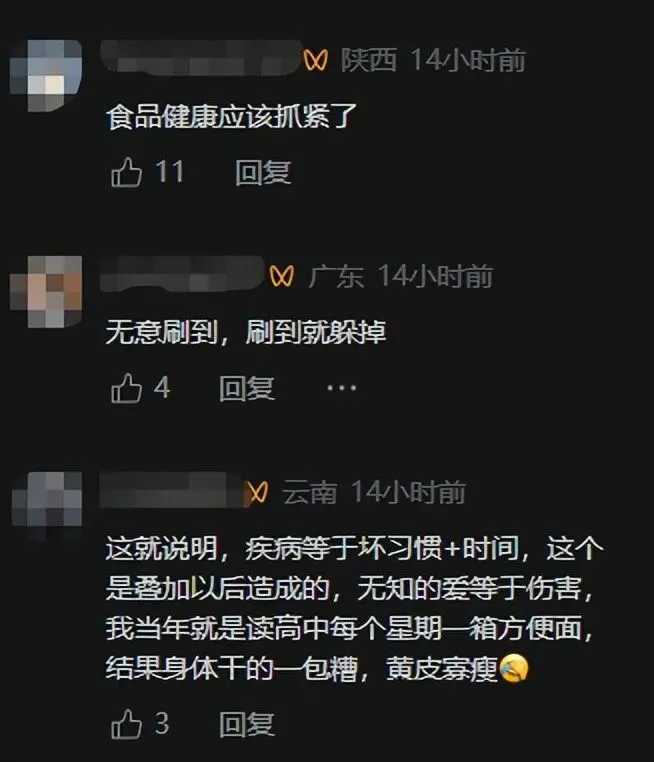
Task: Open the blurred username of the Yunnan commenter
Action: pyautogui.click(x=173, y=489)
